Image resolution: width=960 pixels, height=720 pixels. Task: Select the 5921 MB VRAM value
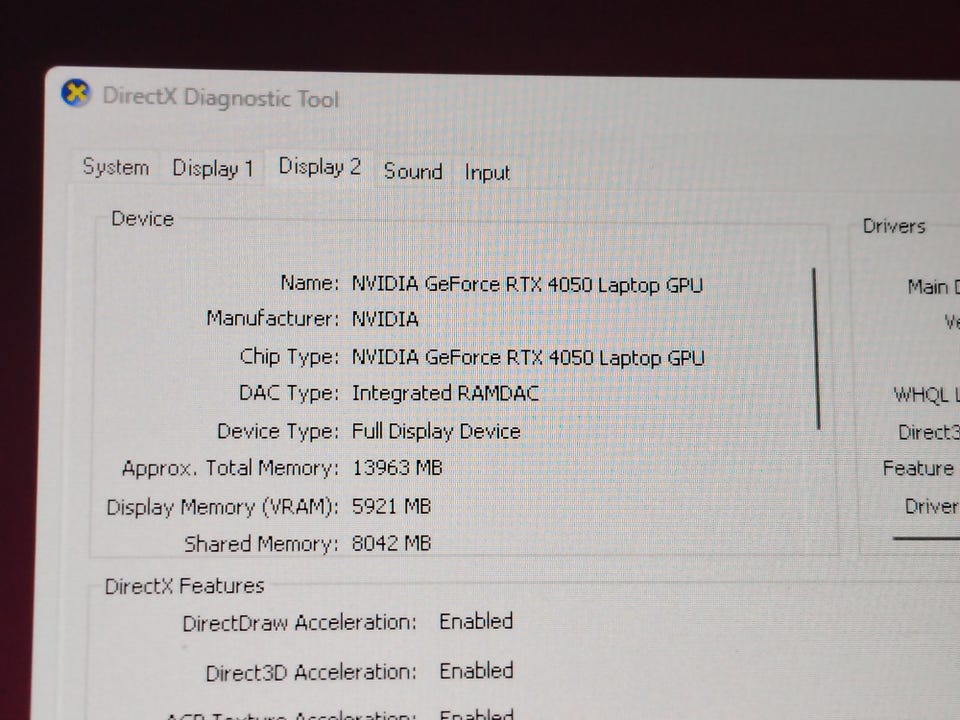pos(391,506)
